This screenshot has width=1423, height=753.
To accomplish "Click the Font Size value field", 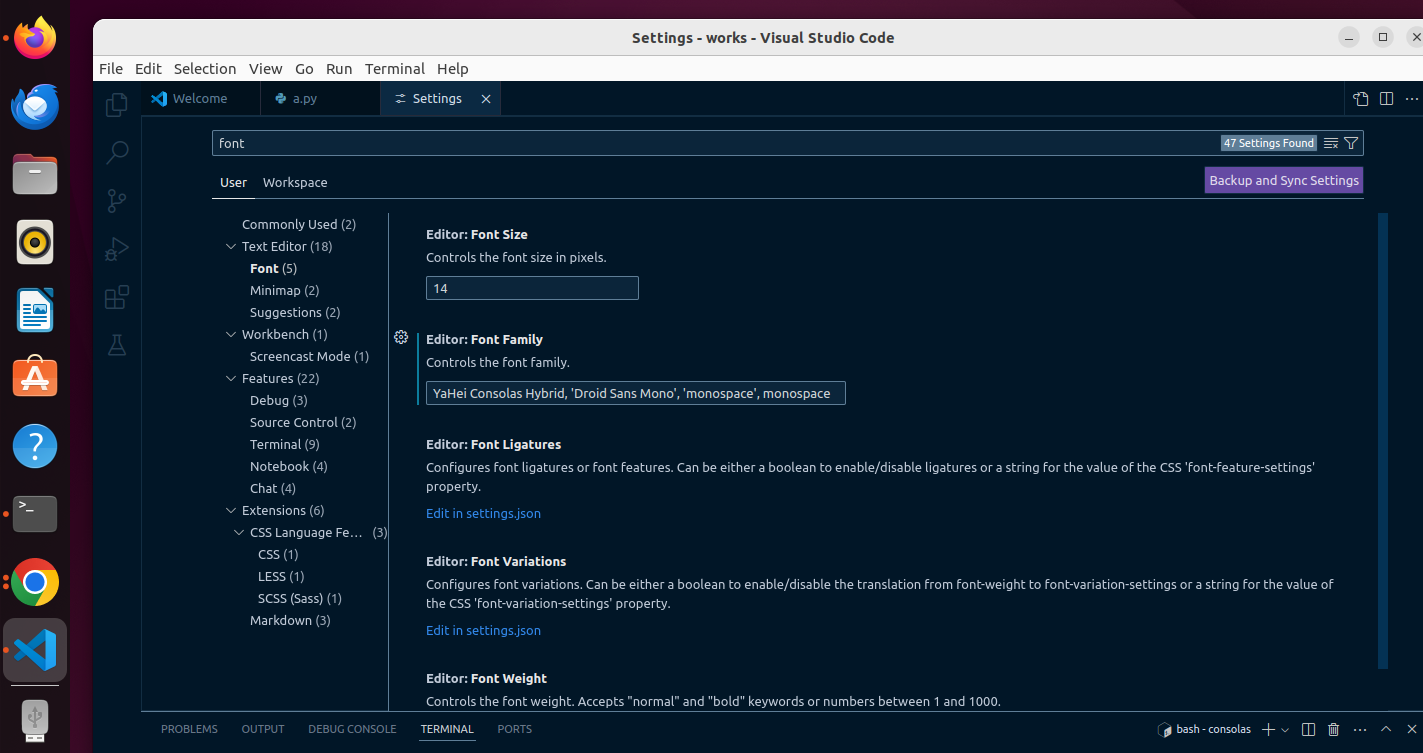I will [x=532, y=288].
